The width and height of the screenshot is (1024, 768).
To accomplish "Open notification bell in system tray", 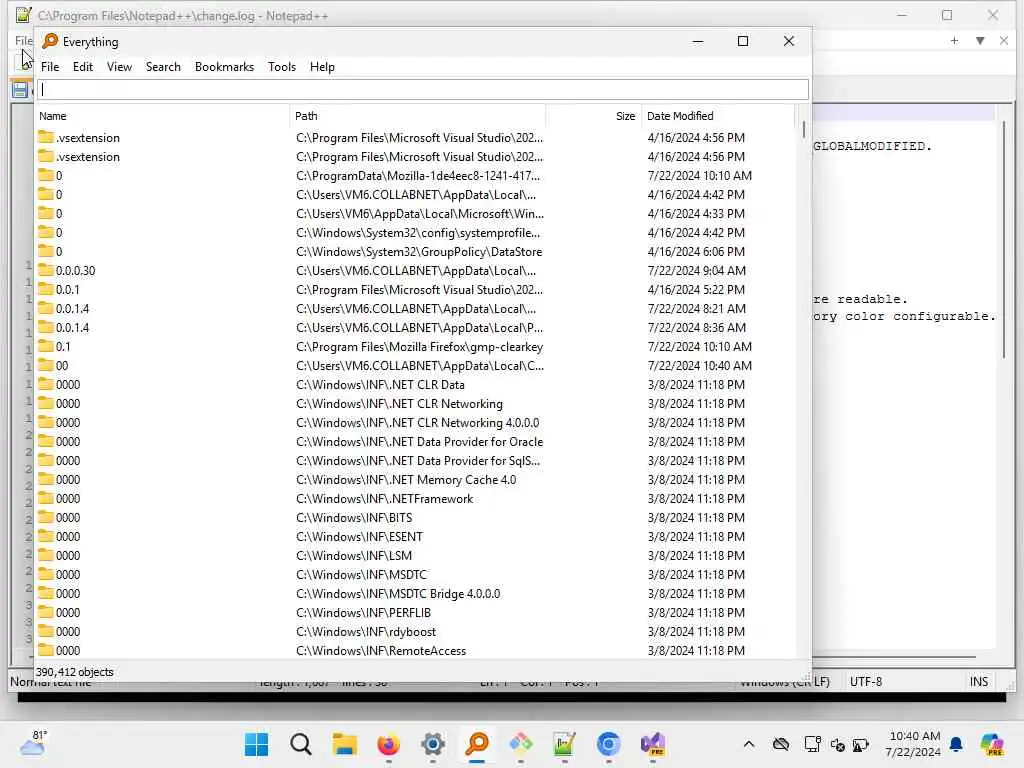I will pyautogui.click(x=956, y=744).
